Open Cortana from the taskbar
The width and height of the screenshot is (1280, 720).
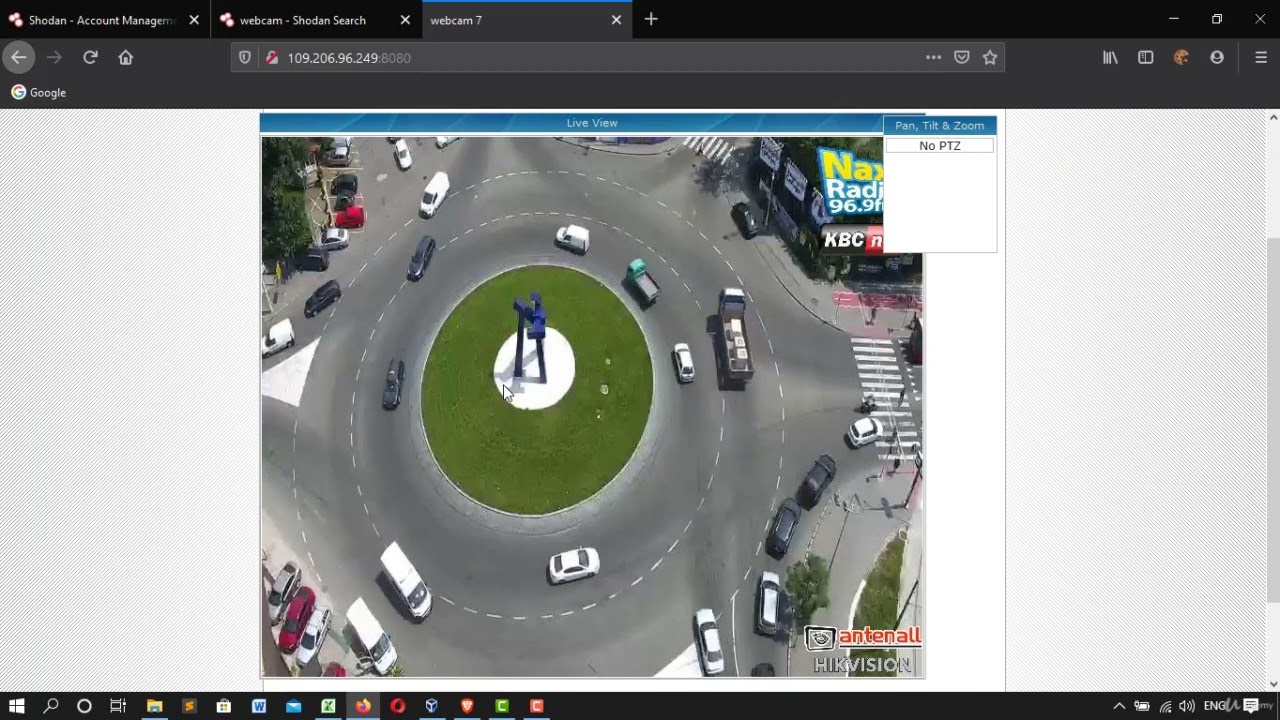(x=84, y=706)
